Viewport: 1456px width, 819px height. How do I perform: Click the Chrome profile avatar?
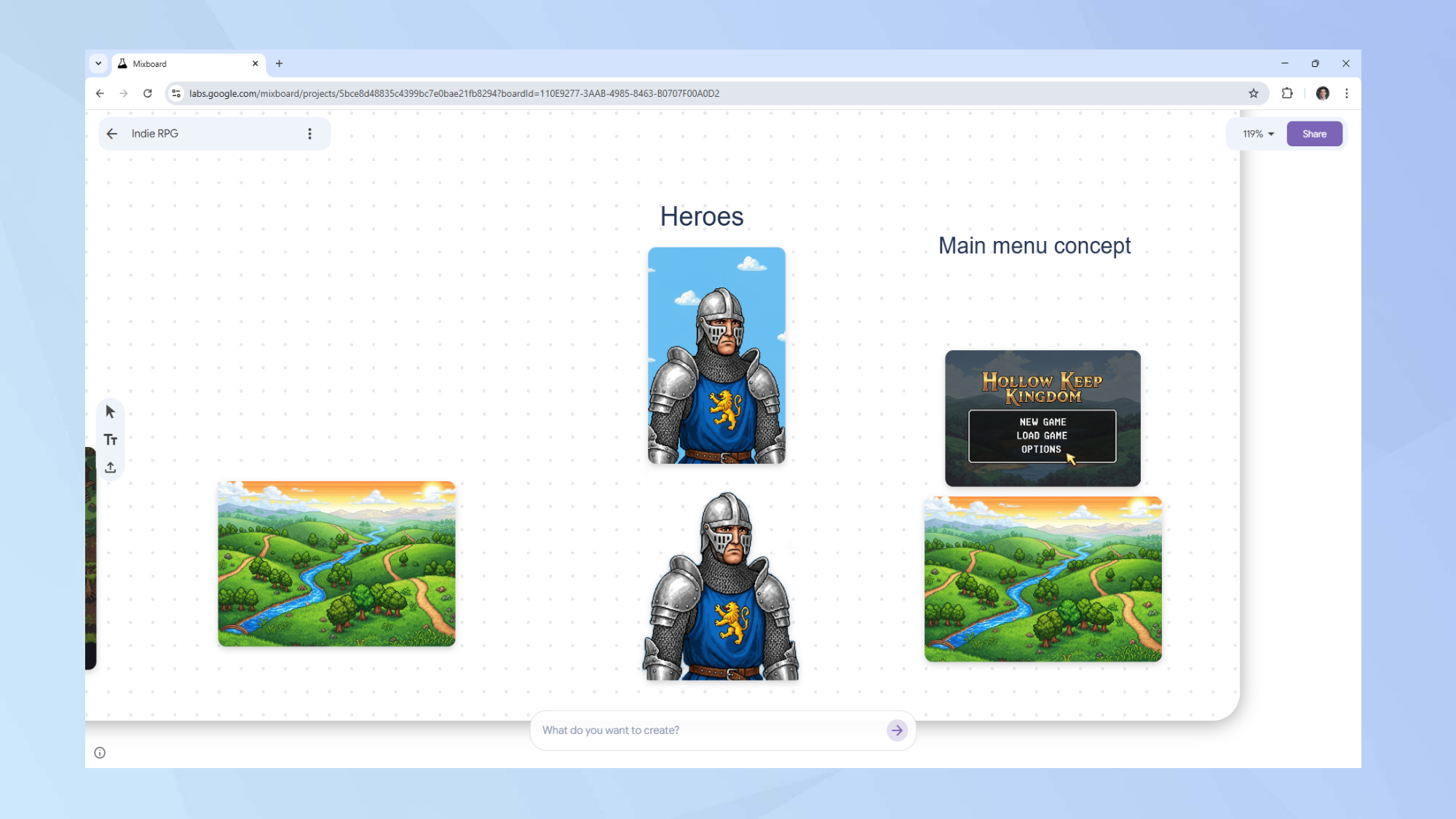point(1323,93)
